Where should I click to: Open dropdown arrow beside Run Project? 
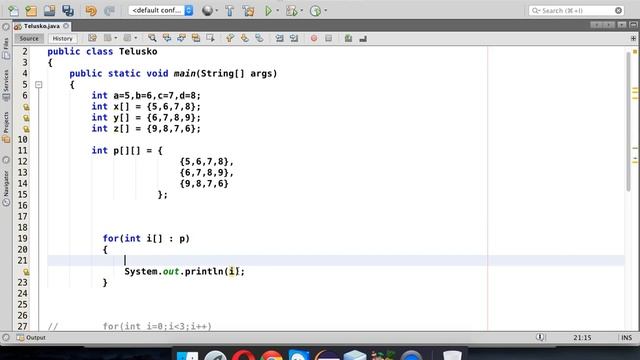(278, 11)
